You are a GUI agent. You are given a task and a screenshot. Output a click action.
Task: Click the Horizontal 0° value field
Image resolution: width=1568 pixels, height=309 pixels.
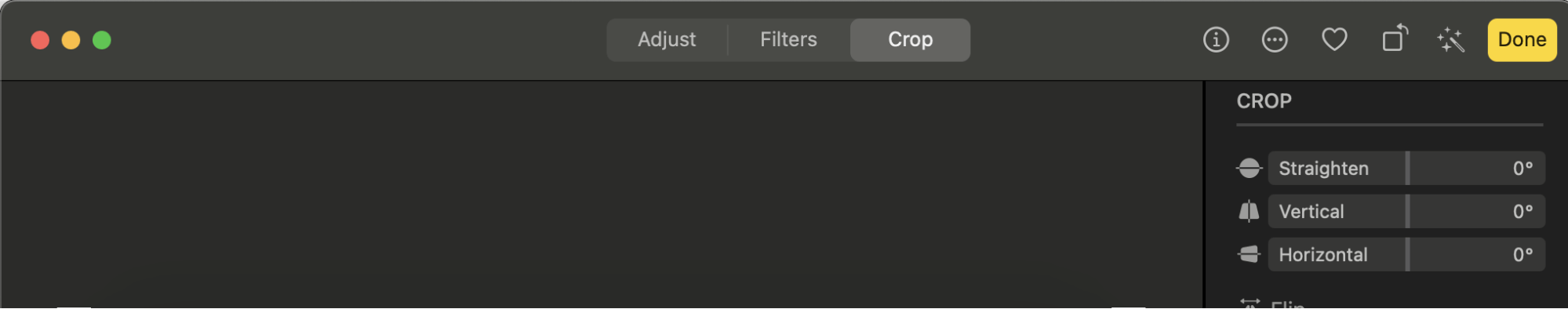[1523, 254]
